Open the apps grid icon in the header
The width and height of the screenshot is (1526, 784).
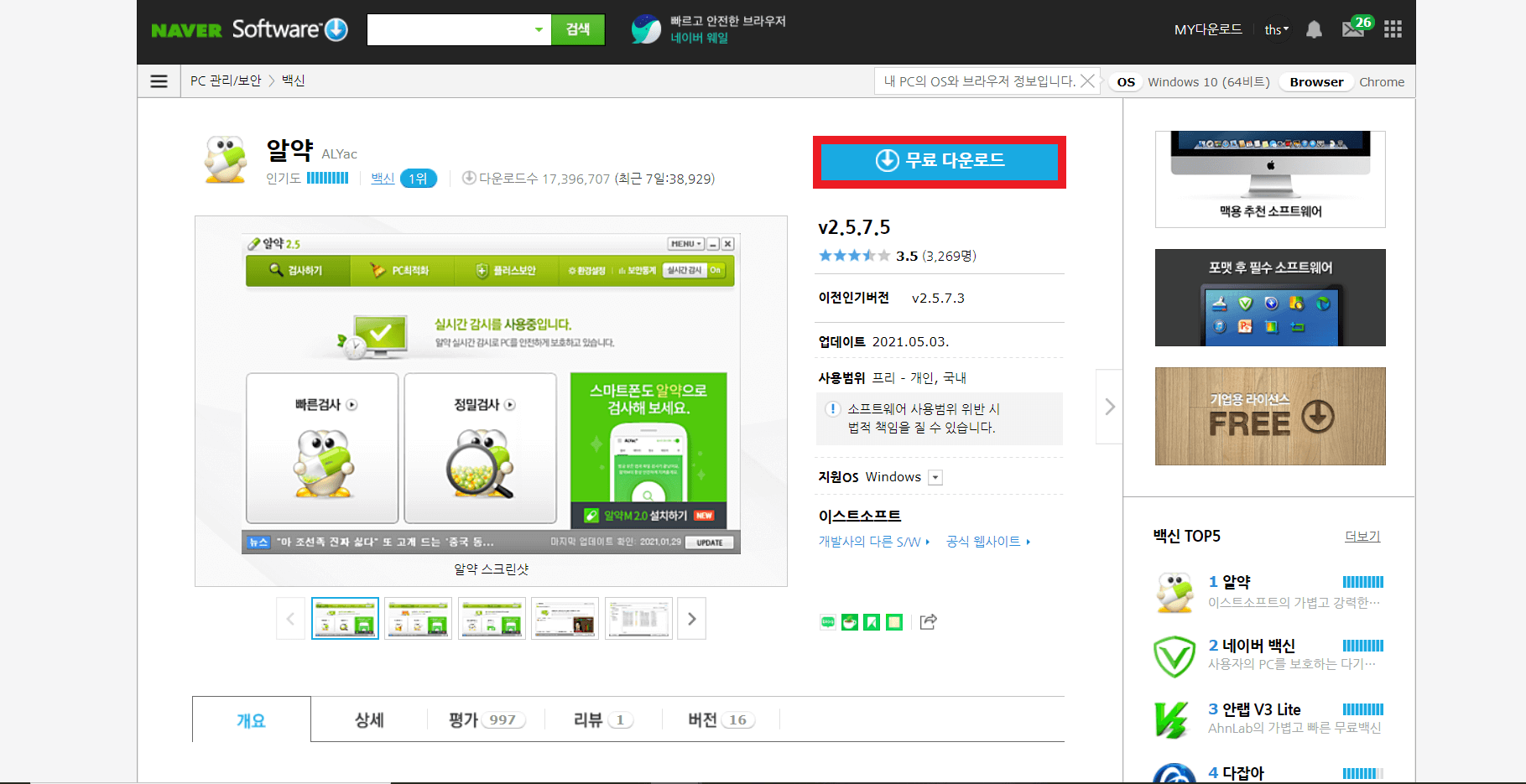pyautogui.click(x=1393, y=29)
